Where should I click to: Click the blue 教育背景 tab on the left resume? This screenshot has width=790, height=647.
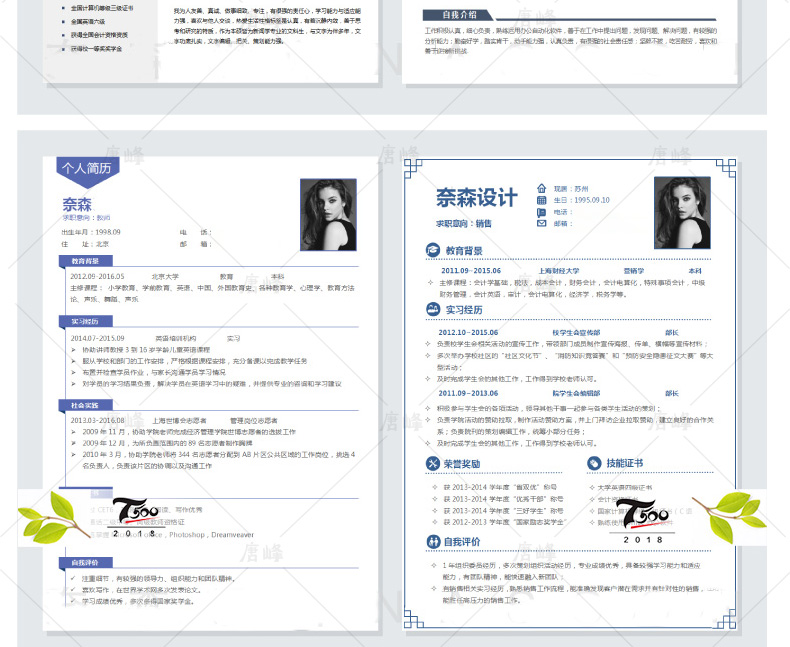tap(85, 261)
